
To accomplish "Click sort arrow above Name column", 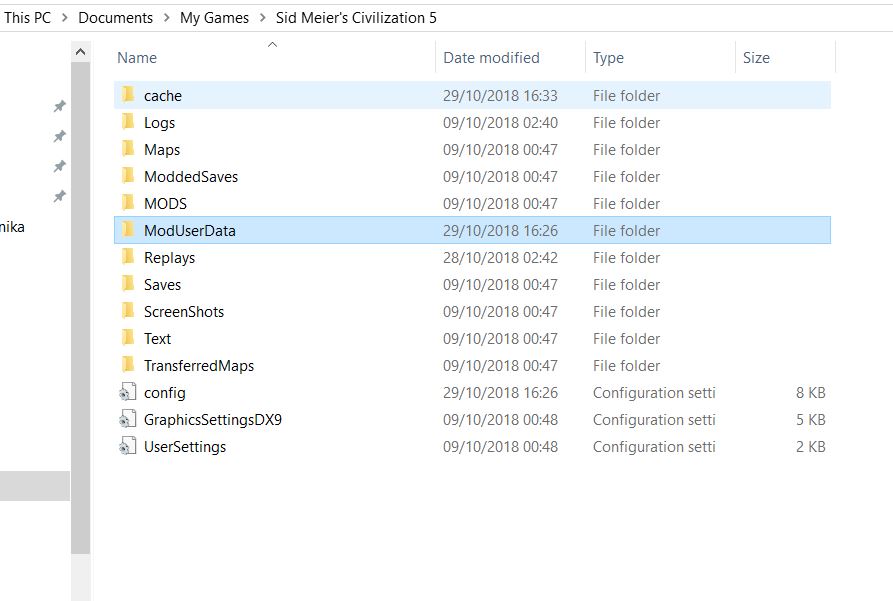I will 272,44.
